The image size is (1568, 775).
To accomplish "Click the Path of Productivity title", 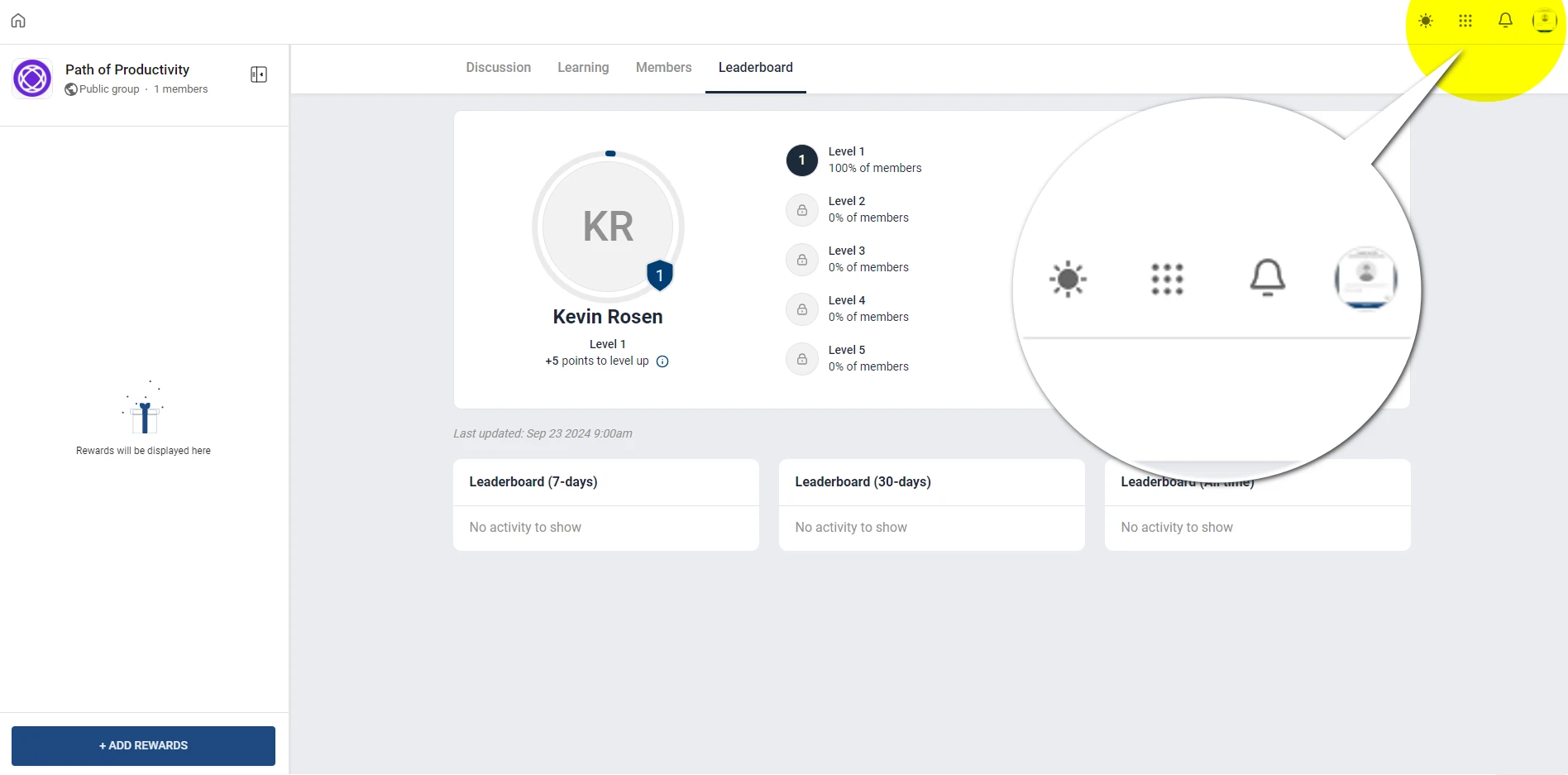I will [x=127, y=69].
